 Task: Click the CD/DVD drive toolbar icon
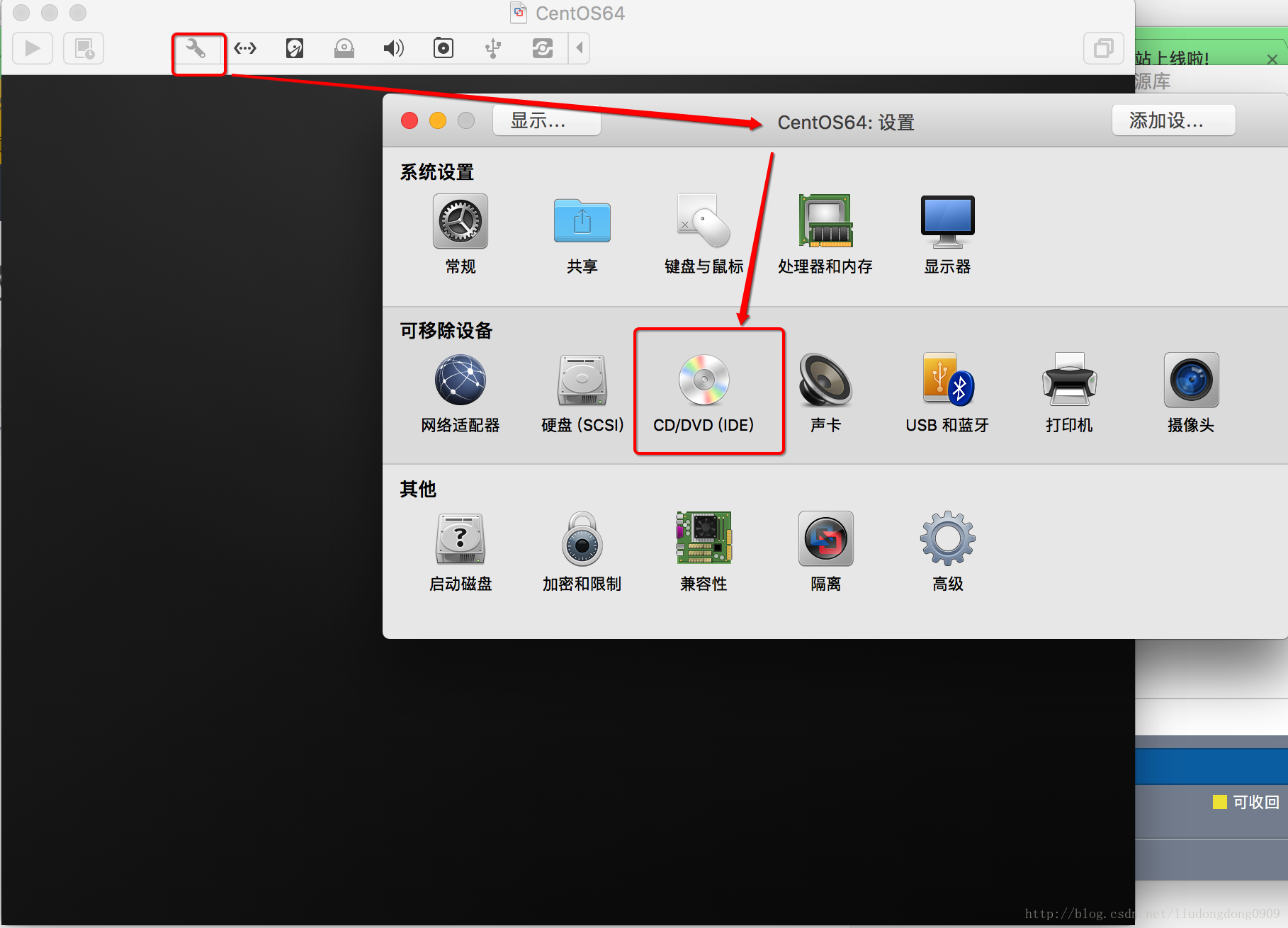[344, 48]
